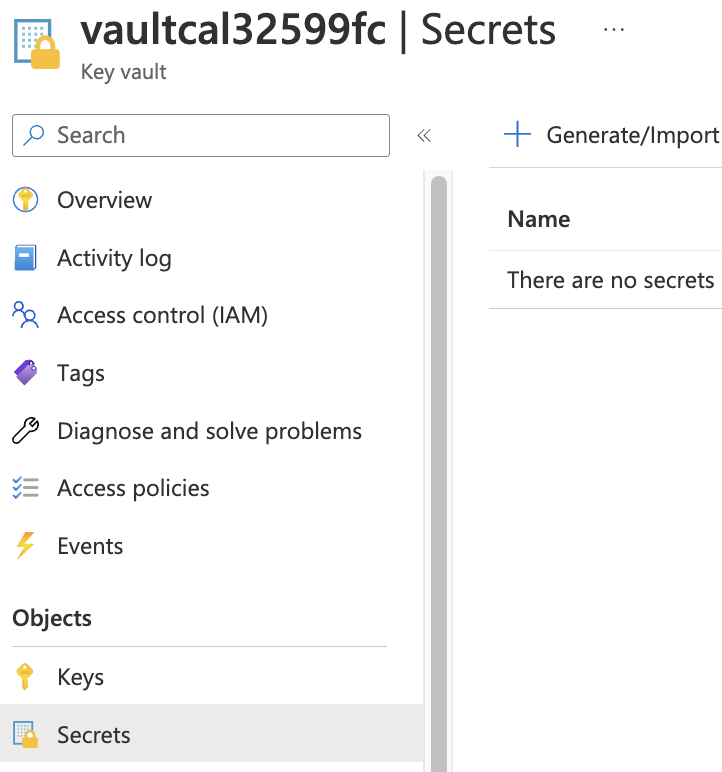This screenshot has height=772, width=722.
Task: Click the yellow Keys icon
Action: [25, 677]
